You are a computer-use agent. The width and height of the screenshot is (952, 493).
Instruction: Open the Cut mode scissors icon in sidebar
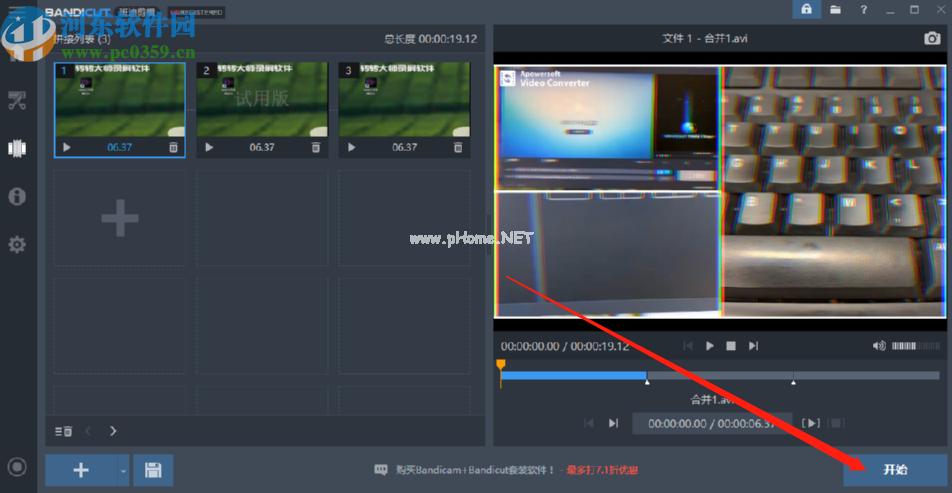17,101
